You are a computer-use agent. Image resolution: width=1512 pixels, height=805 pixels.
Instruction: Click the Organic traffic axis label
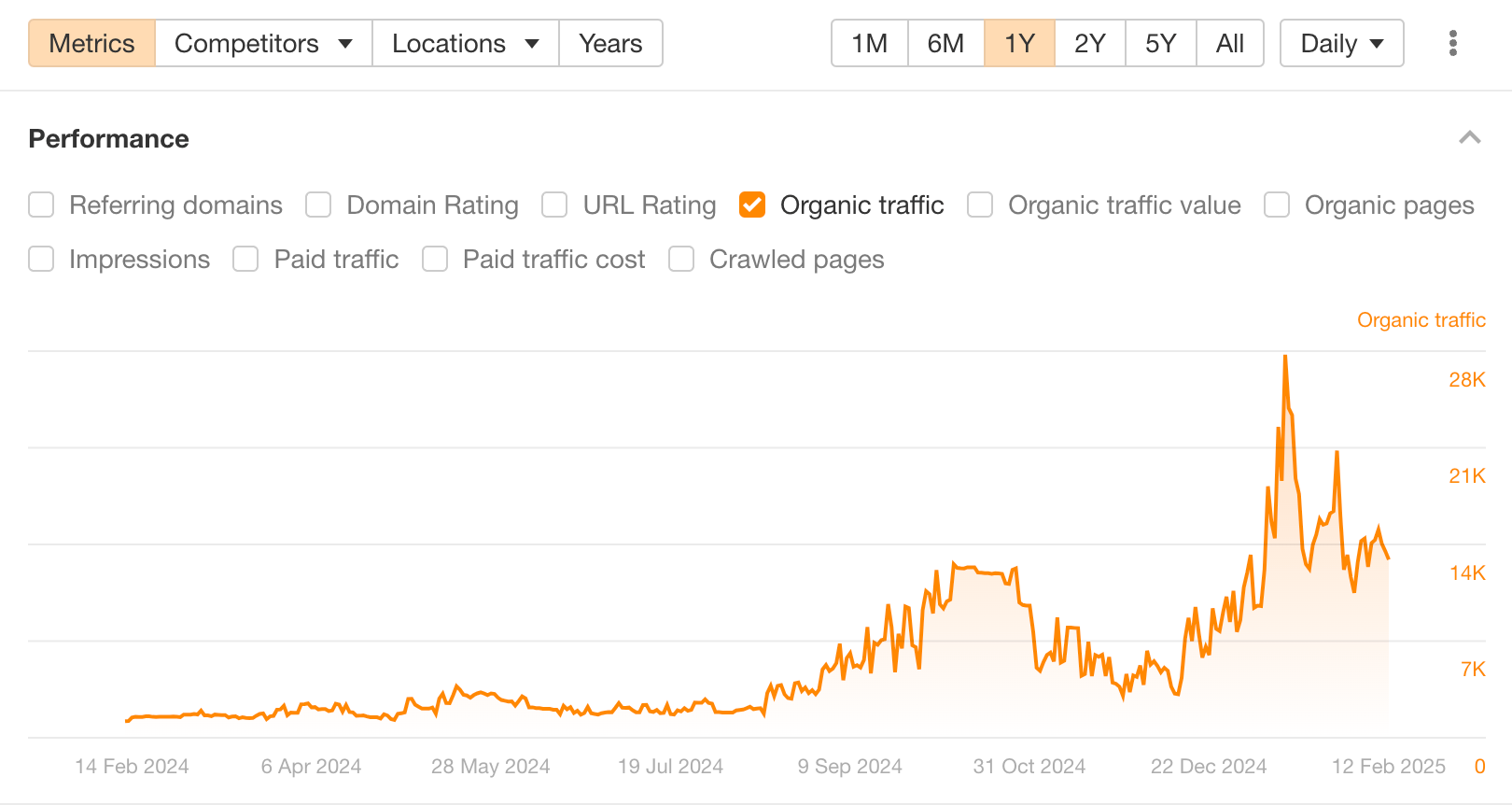(x=1421, y=320)
